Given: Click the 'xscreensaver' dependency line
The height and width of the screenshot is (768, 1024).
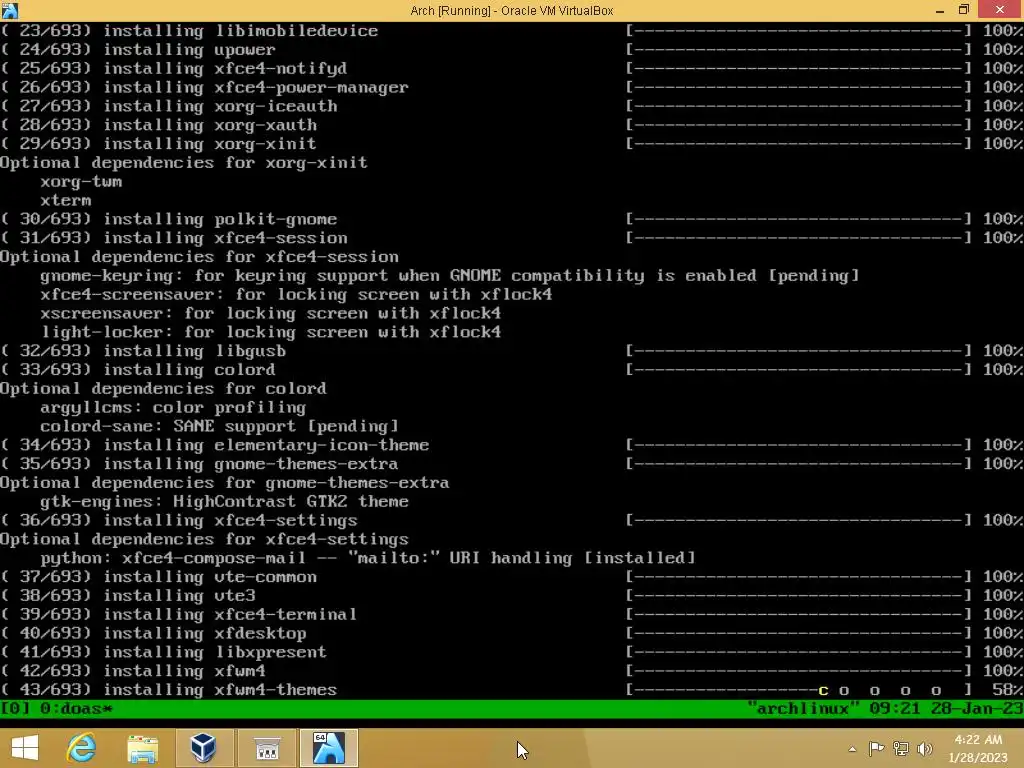Looking at the screenshot, I should (271, 313).
